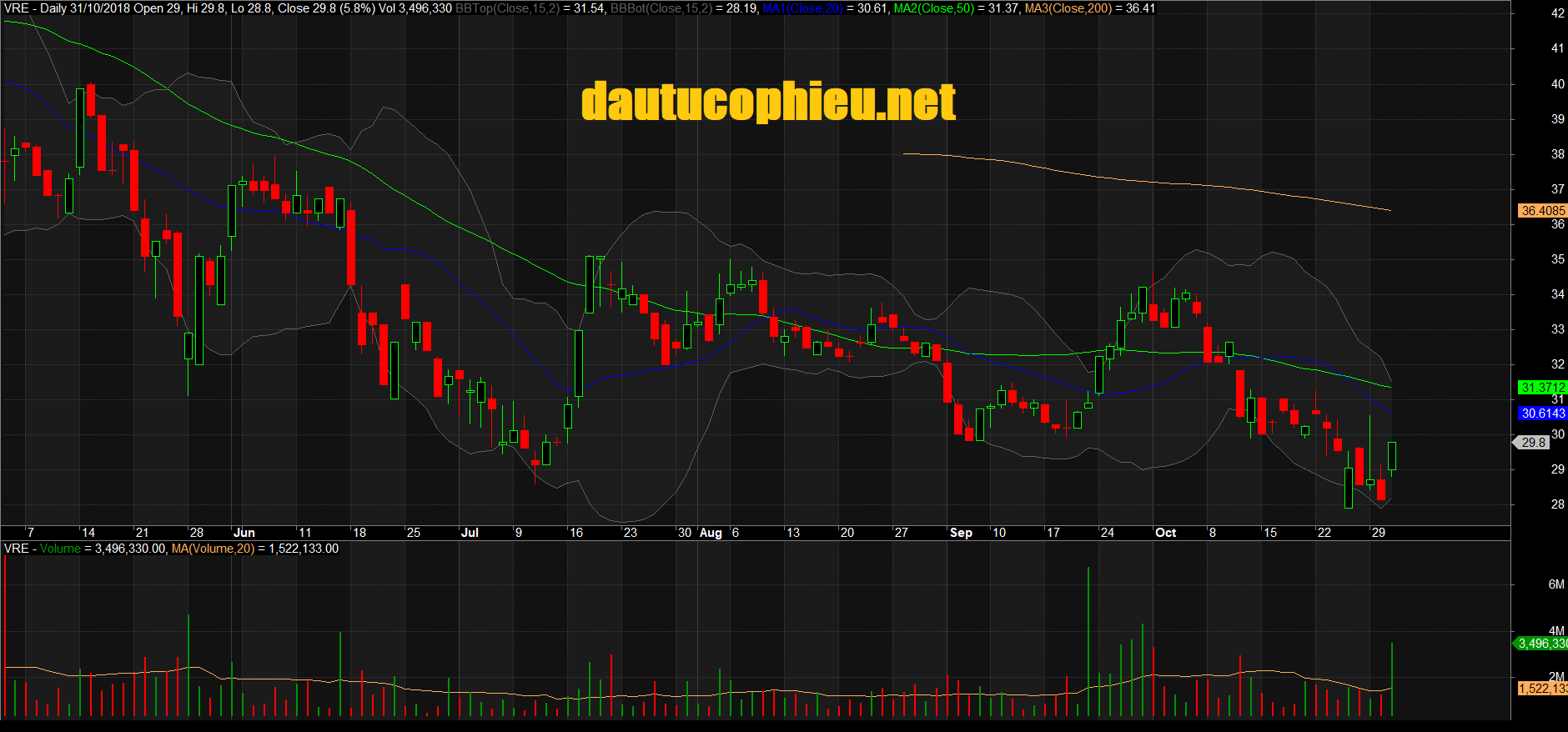
Task: Click date label 24 on time axis
Action: 1108,533
